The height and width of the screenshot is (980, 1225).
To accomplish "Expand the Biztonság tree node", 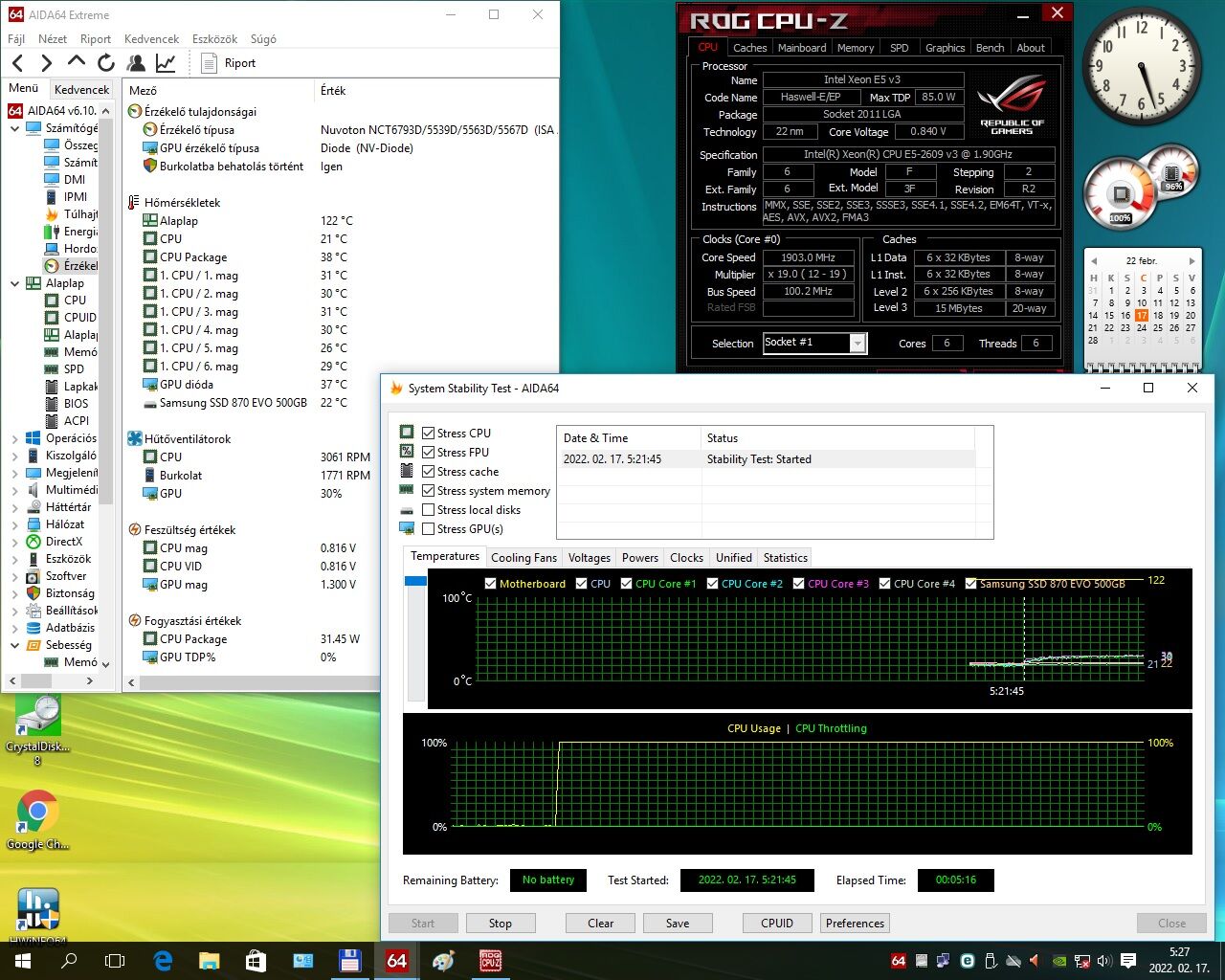I will coord(14,593).
